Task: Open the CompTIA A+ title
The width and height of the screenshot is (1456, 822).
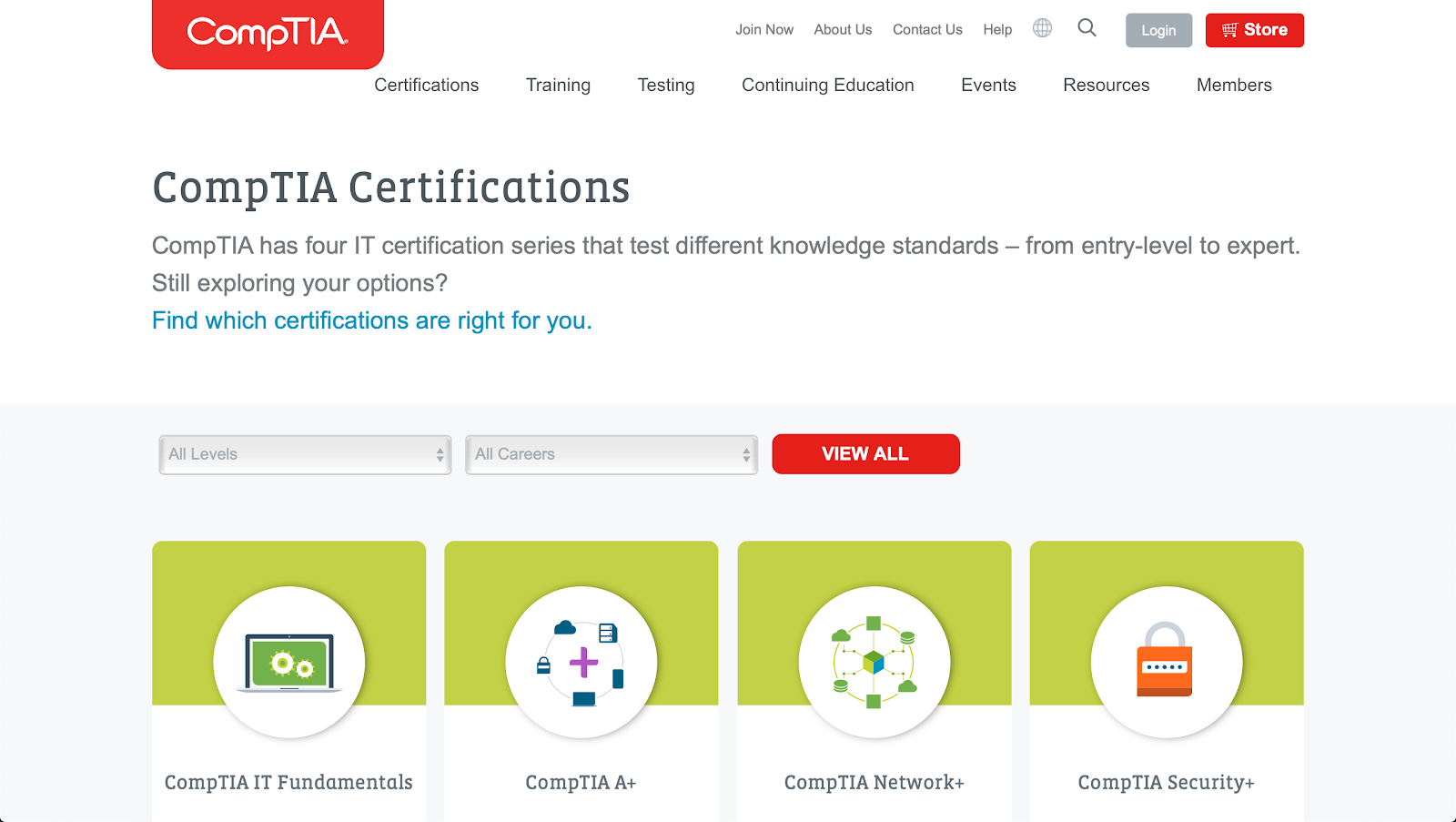Action: click(x=581, y=782)
